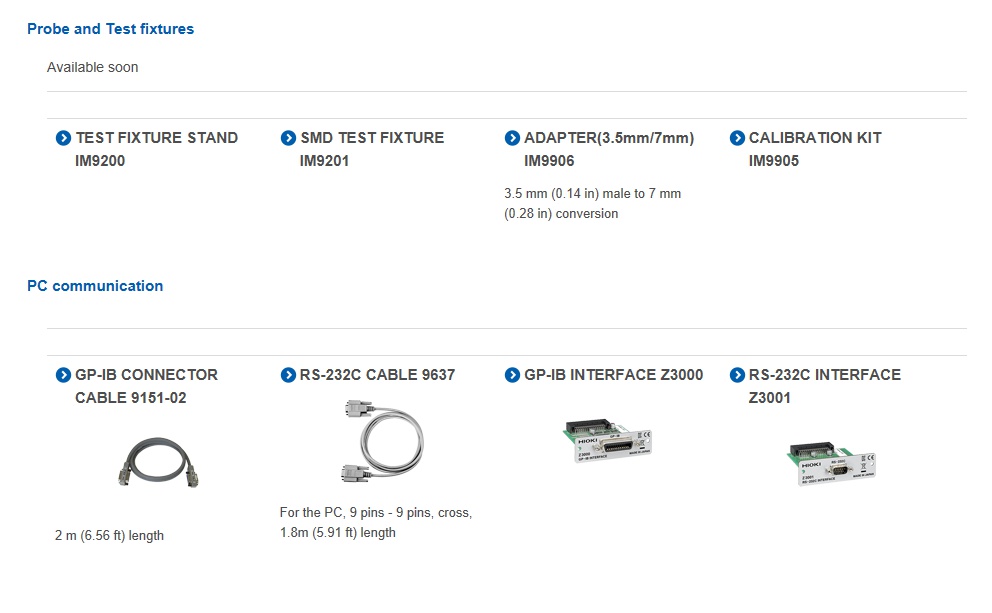Click the gray GP-IB cable thumbnail

pyautogui.click(x=158, y=462)
